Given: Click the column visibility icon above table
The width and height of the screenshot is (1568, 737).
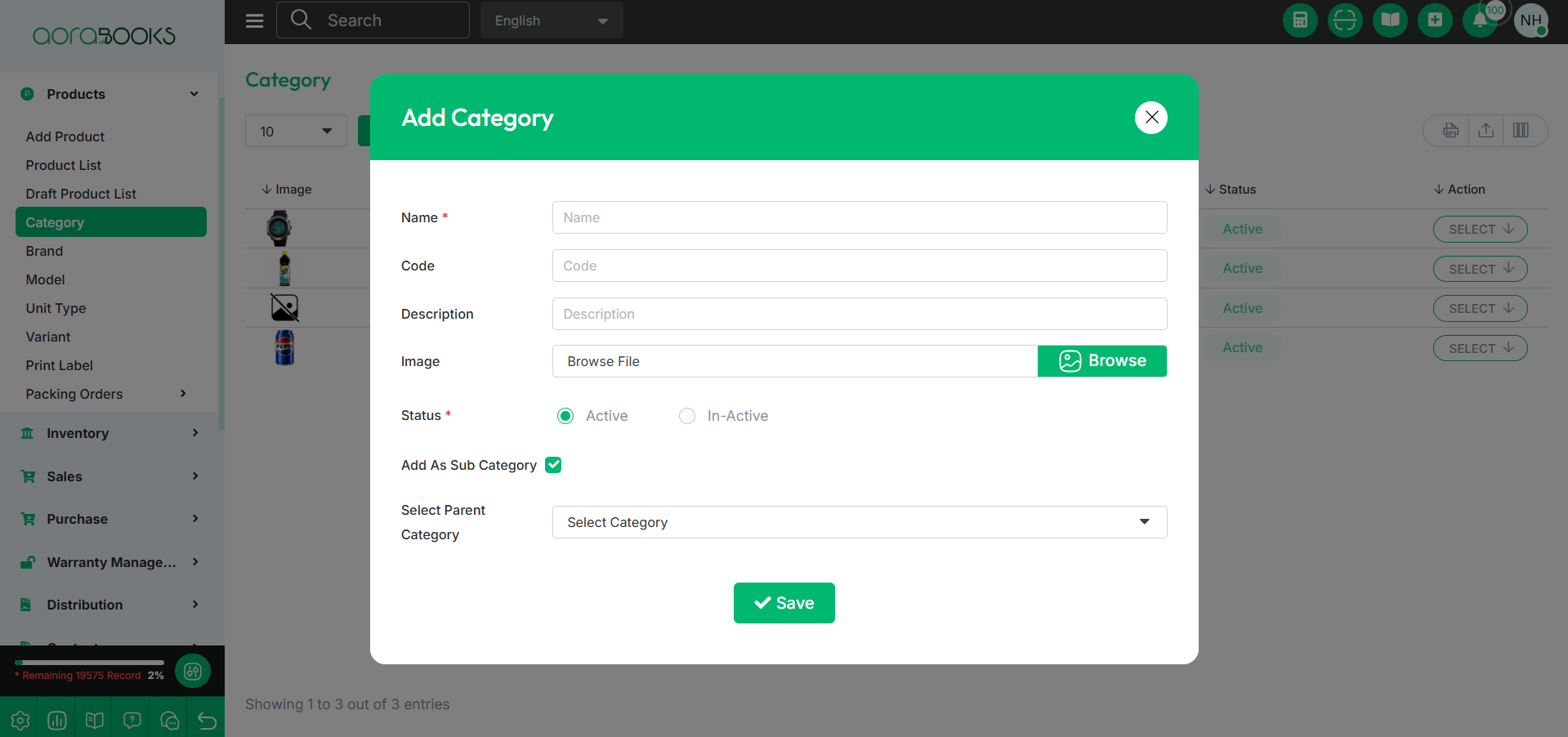Looking at the screenshot, I should 1521,131.
